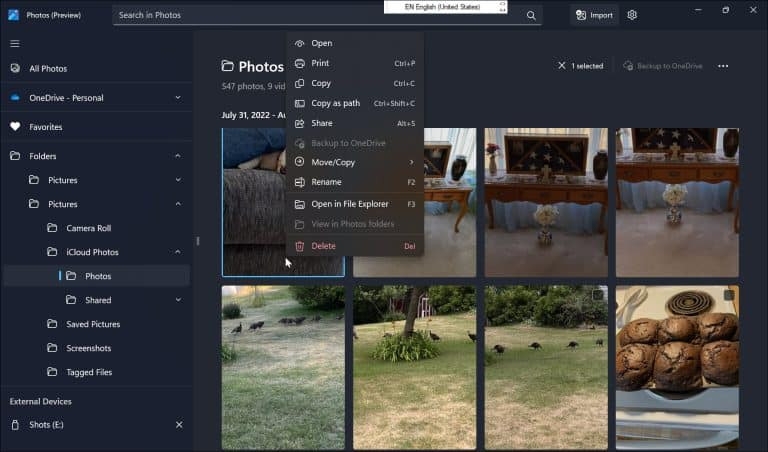Click the Delete trash can icon
This screenshot has height=452, width=768.
tap(300, 246)
